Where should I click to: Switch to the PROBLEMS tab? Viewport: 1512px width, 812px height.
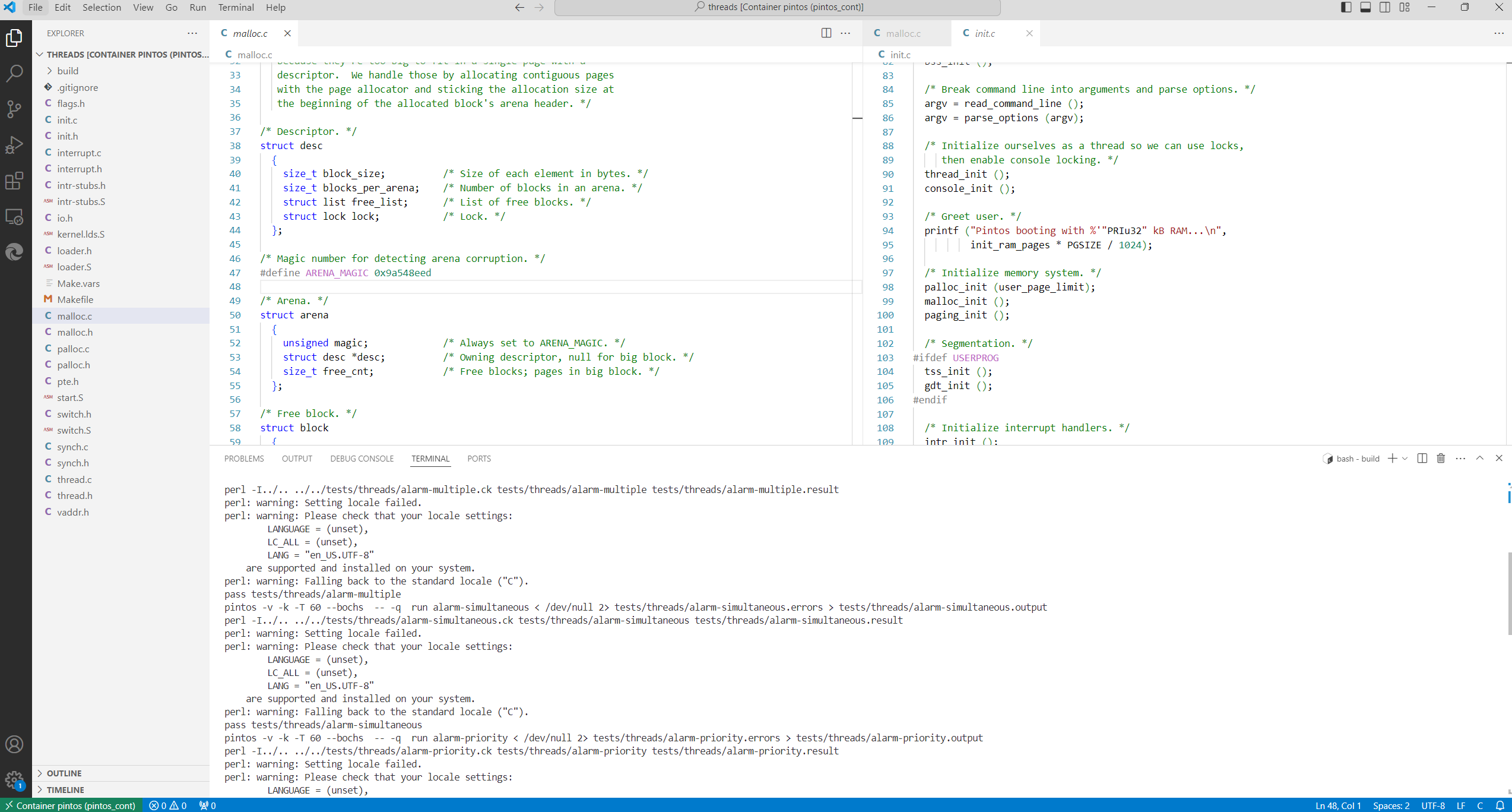point(244,459)
